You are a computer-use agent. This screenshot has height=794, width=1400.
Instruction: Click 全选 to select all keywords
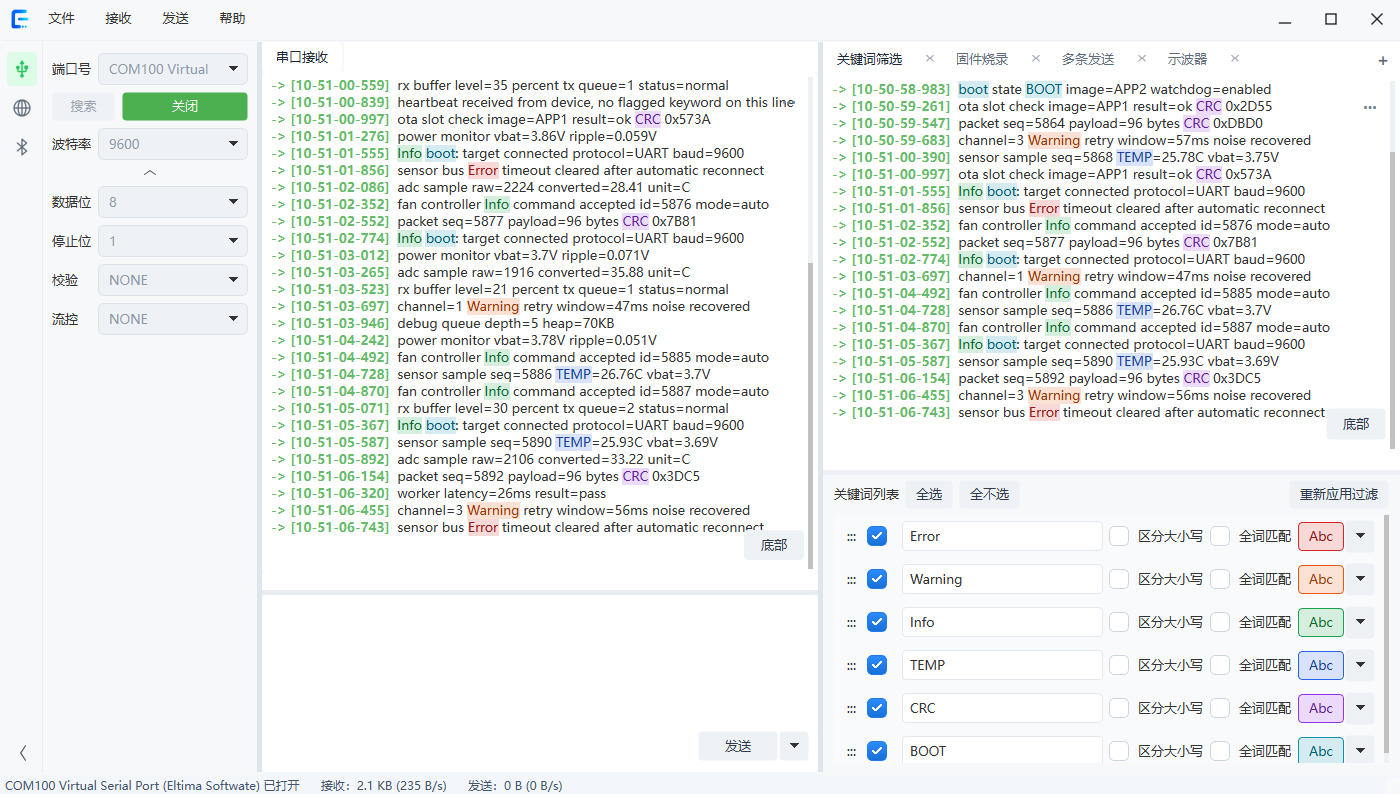[929, 494]
